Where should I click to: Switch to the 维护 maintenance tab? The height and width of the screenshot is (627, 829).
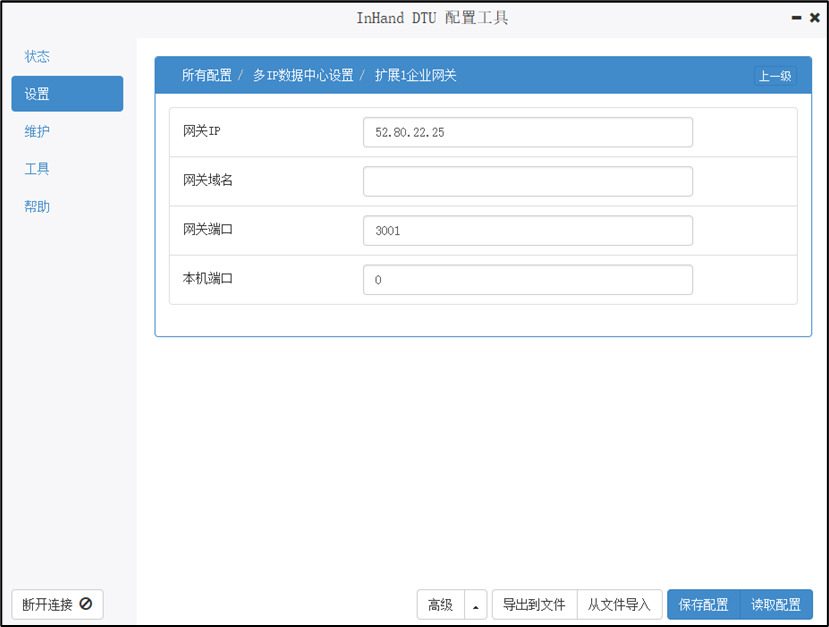point(37,131)
